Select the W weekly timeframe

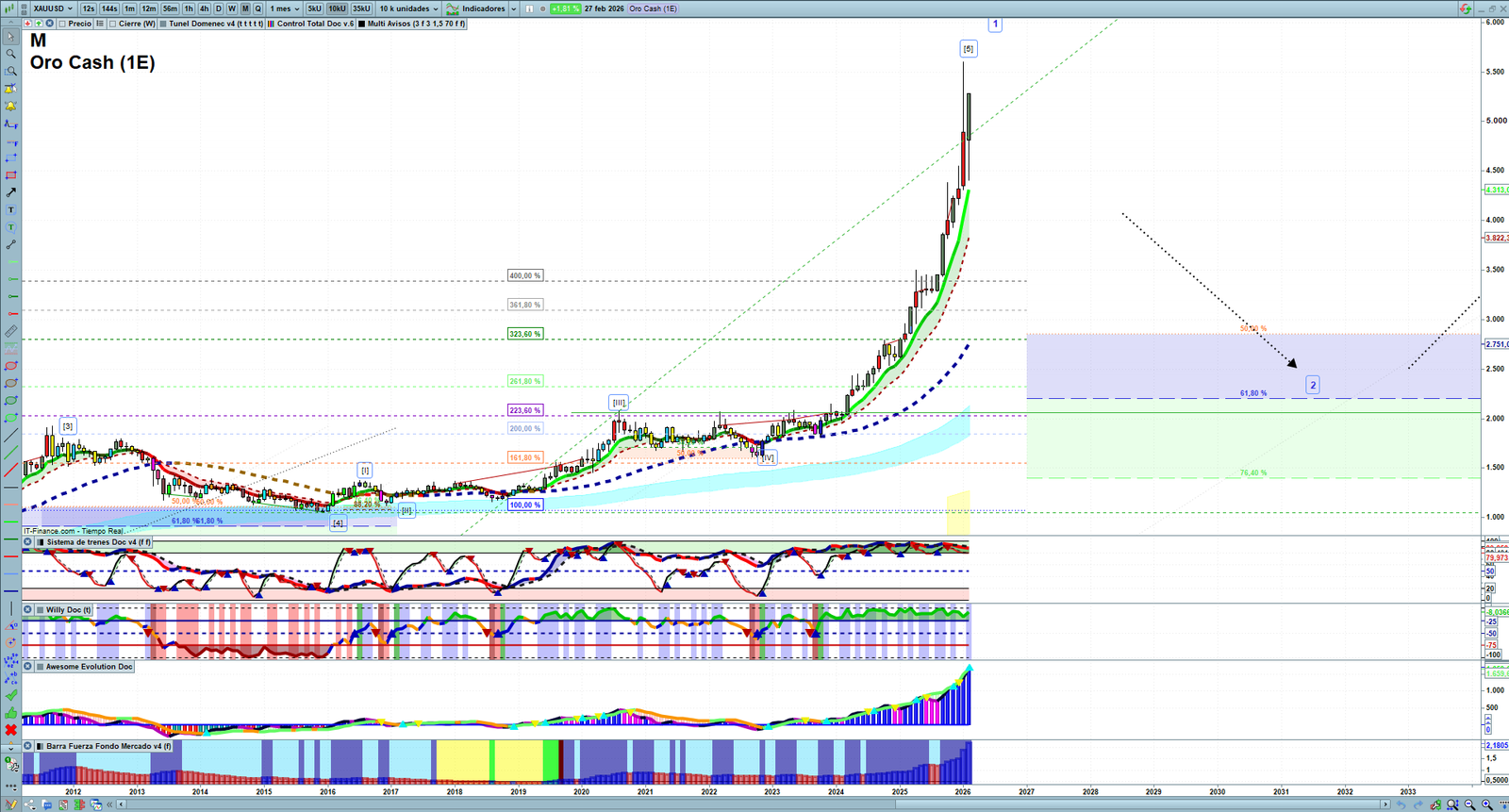click(x=232, y=8)
